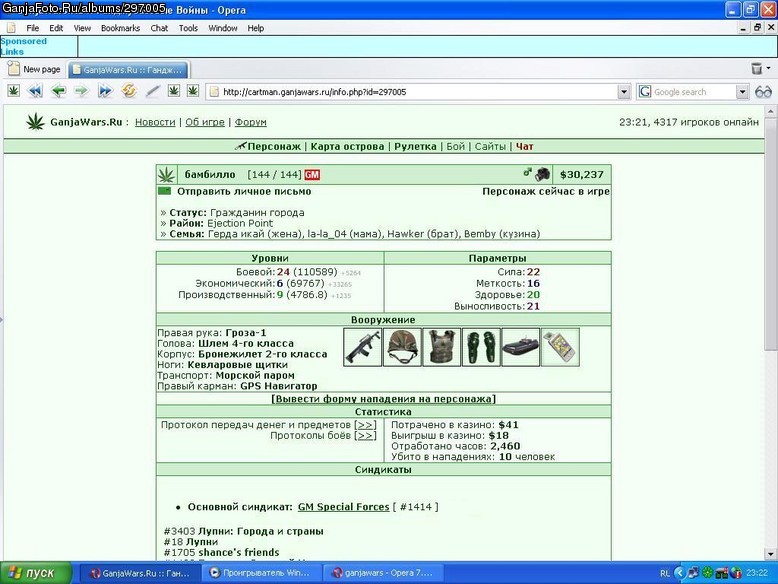Go back with green left arrow
The width and height of the screenshot is (778, 584).
pyautogui.click(x=59, y=91)
